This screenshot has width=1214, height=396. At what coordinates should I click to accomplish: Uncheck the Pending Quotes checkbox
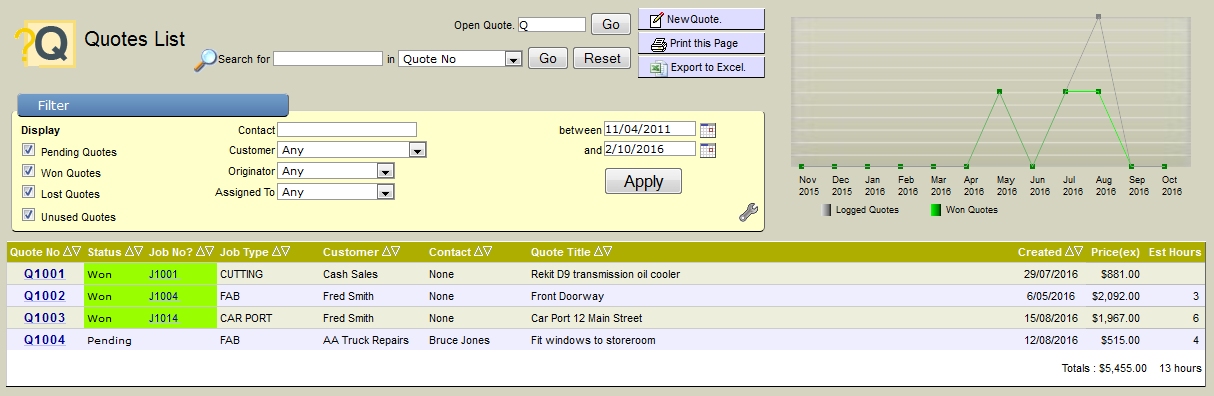coord(28,151)
